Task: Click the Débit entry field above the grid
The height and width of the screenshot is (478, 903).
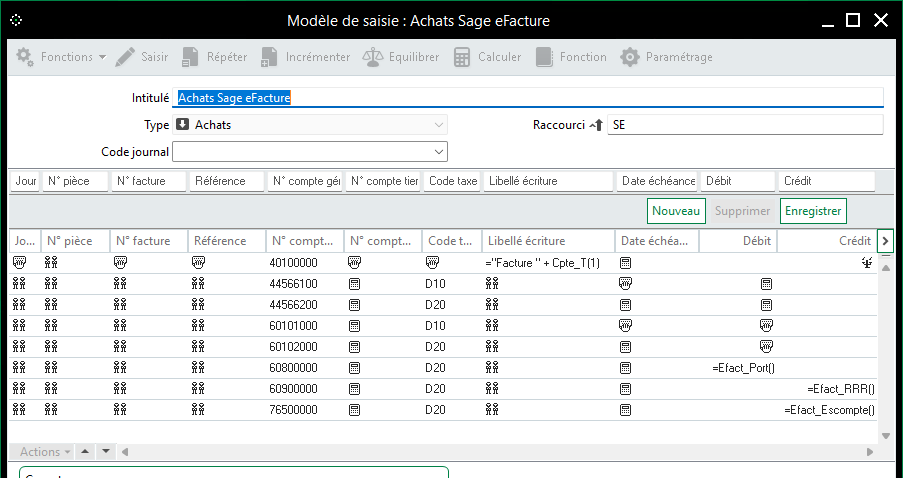Action: [x=738, y=181]
